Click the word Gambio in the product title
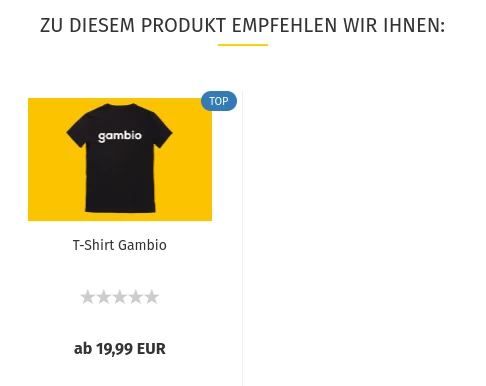Screen dimensions: 486x386 (x=143, y=245)
